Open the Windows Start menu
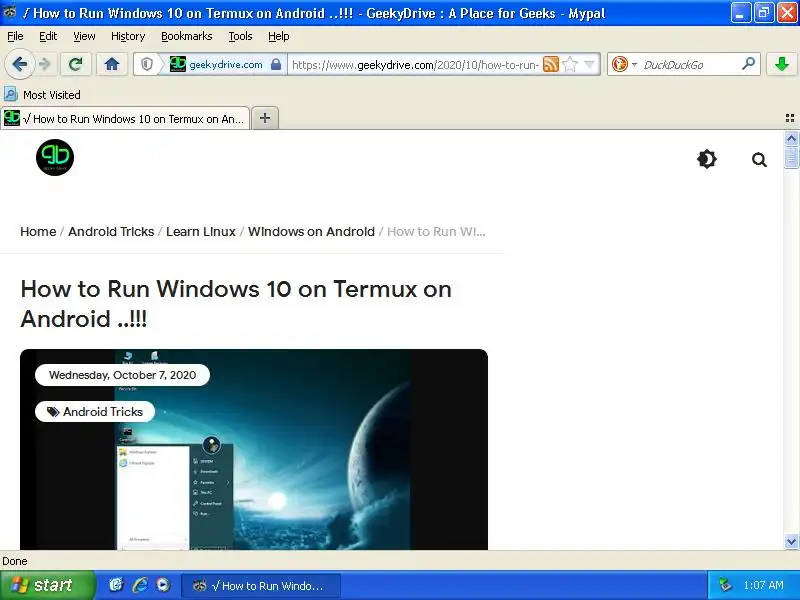The image size is (800, 600). pyautogui.click(x=47, y=585)
